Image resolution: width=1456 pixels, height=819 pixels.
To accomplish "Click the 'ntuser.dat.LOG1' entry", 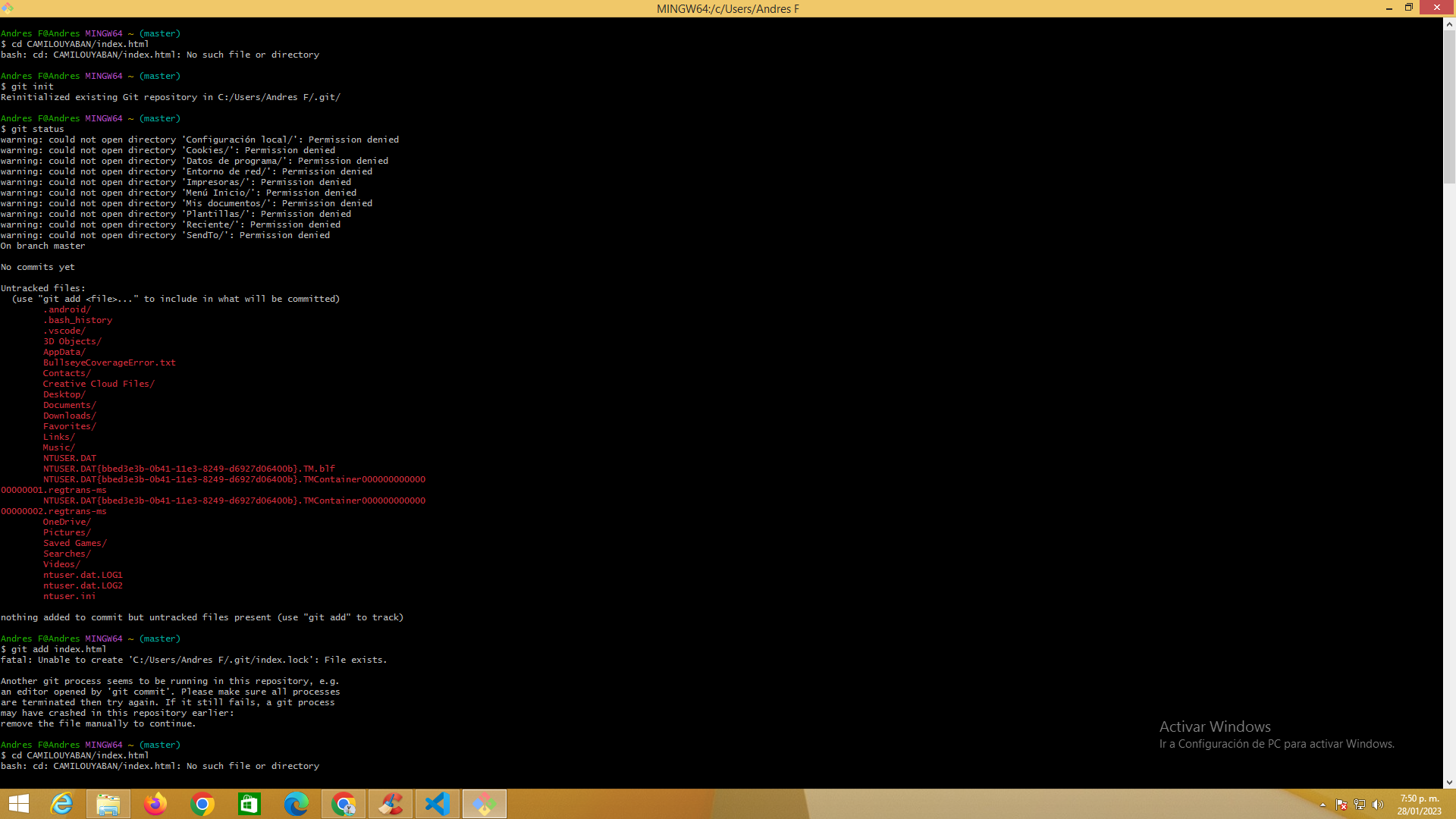I will pyautogui.click(x=83, y=575).
